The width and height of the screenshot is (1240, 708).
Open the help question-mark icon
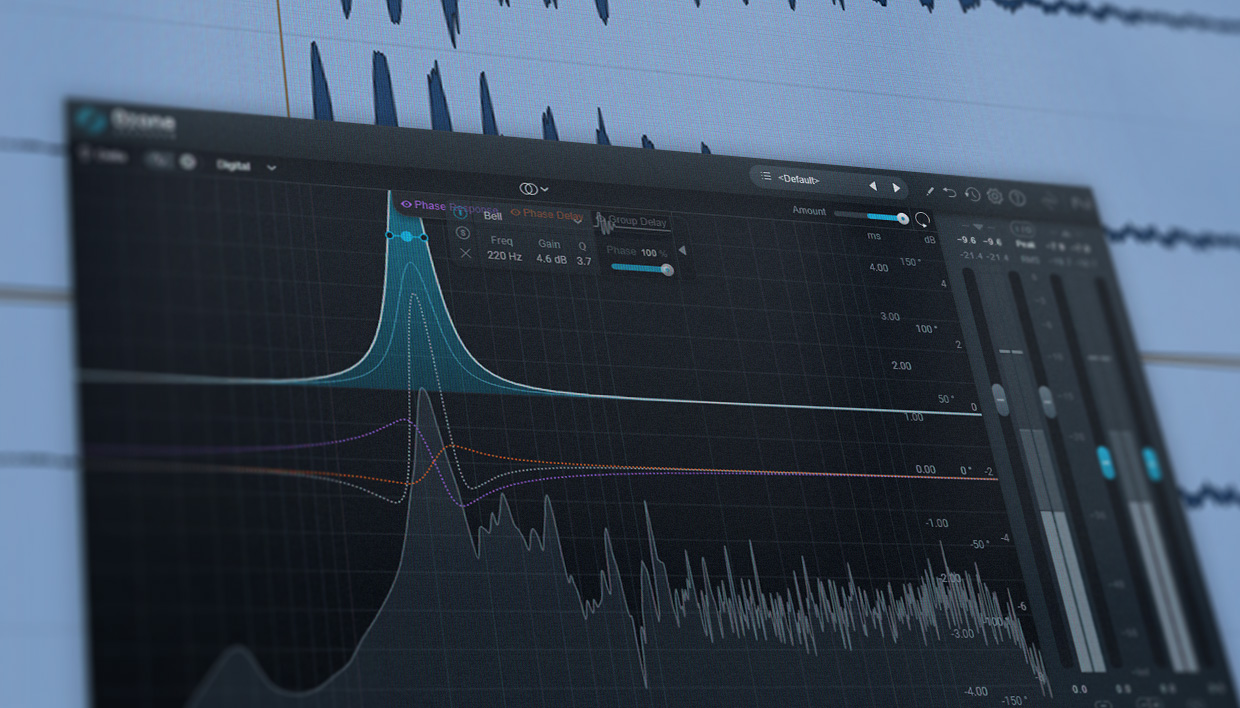(1017, 198)
